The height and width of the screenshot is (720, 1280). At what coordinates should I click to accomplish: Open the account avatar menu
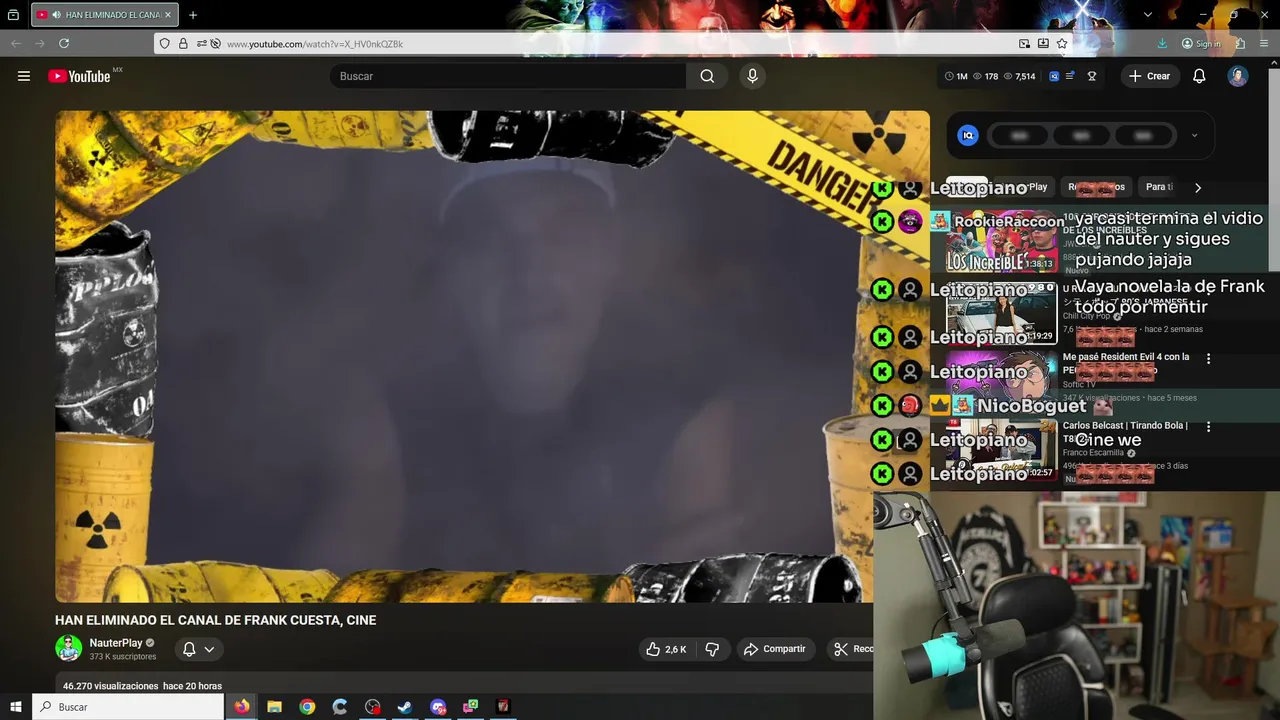pos(1238,76)
